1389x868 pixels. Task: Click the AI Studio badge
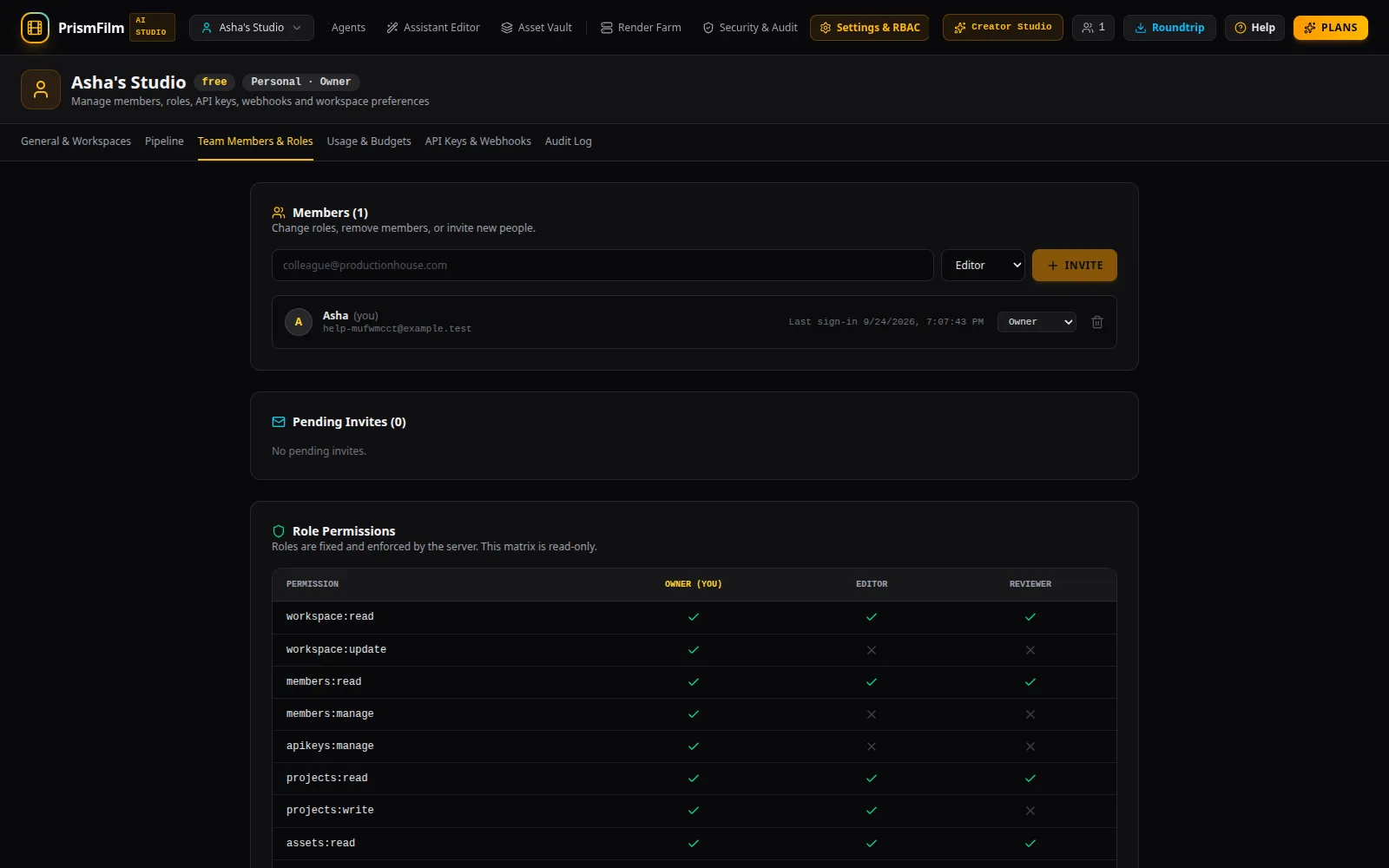(x=152, y=27)
